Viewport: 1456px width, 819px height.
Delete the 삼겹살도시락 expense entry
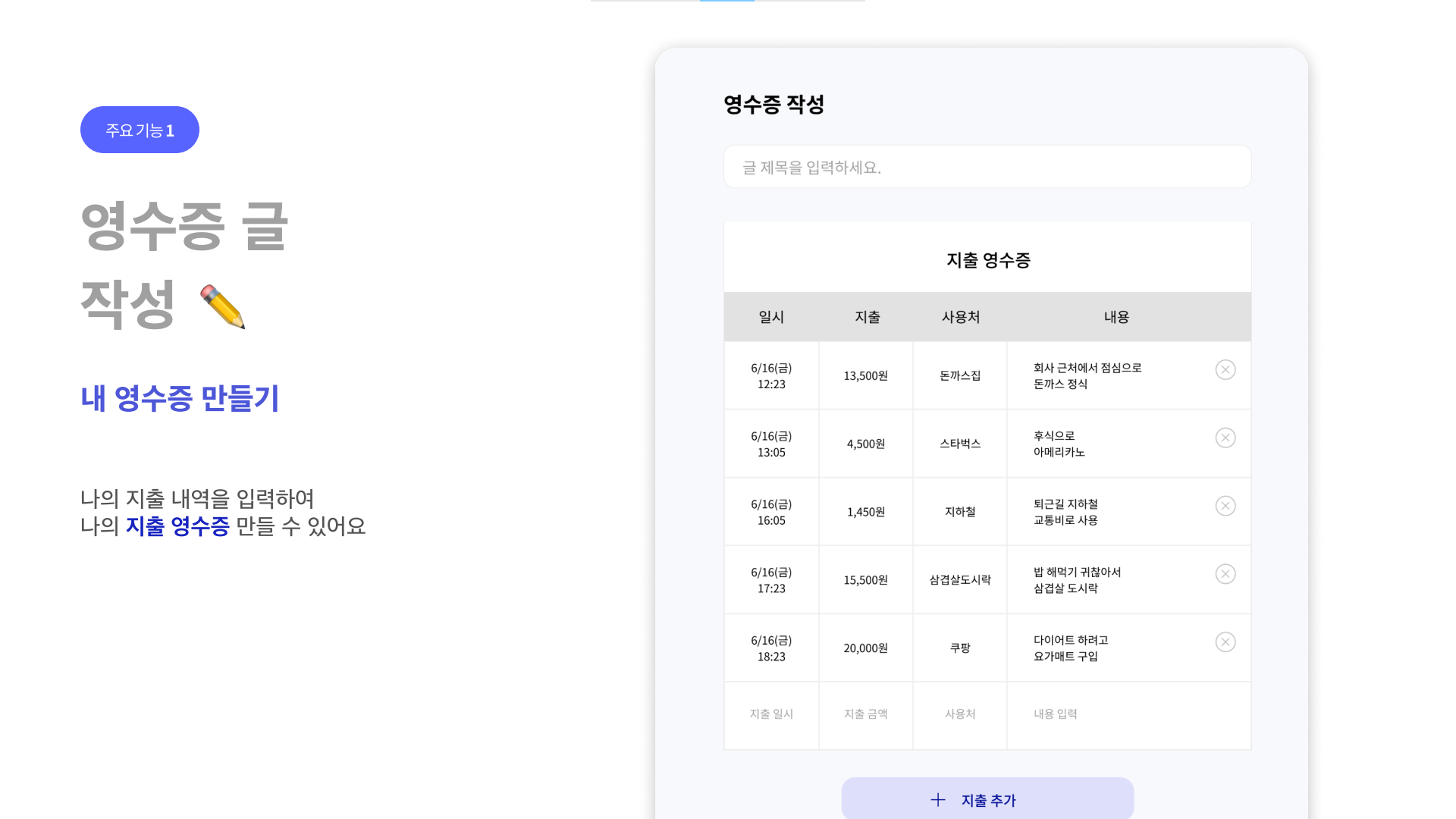(1225, 574)
